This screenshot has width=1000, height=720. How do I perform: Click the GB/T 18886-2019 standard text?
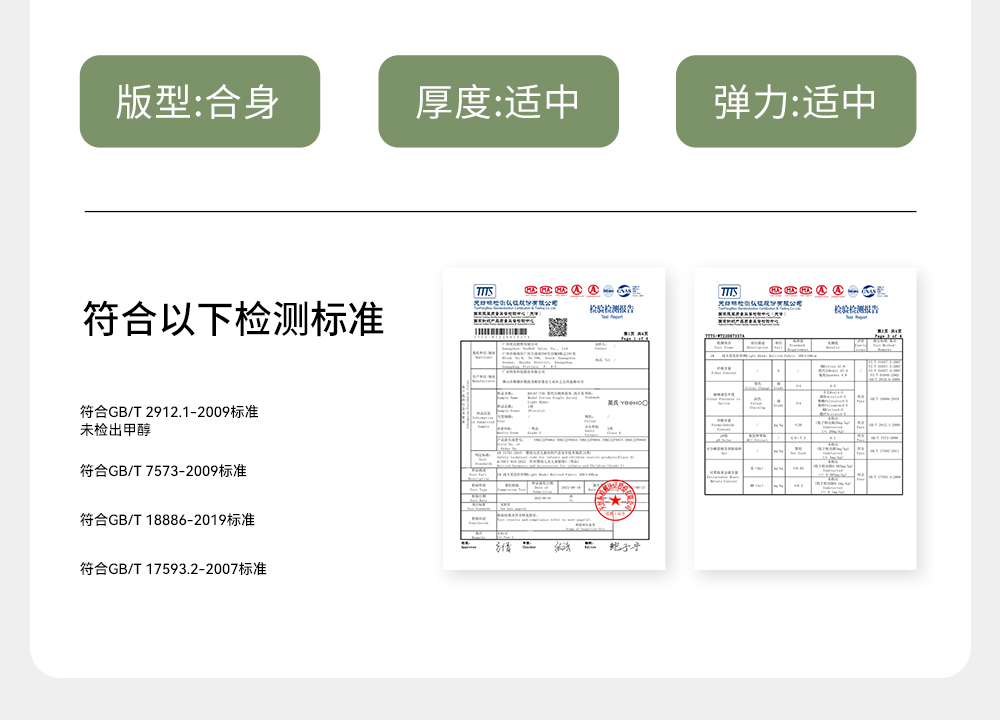(x=167, y=520)
